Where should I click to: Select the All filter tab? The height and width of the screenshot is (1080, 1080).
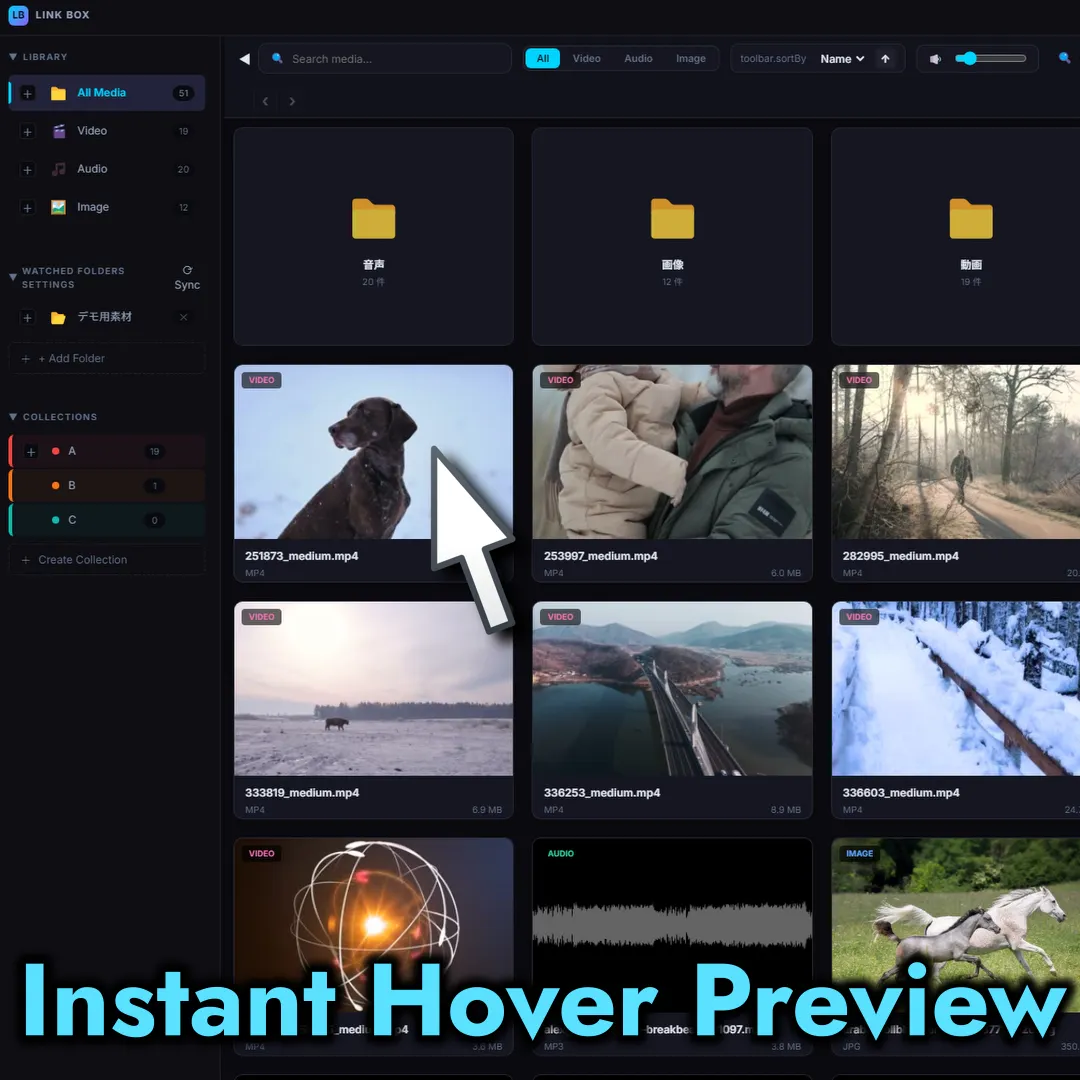tap(543, 59)
